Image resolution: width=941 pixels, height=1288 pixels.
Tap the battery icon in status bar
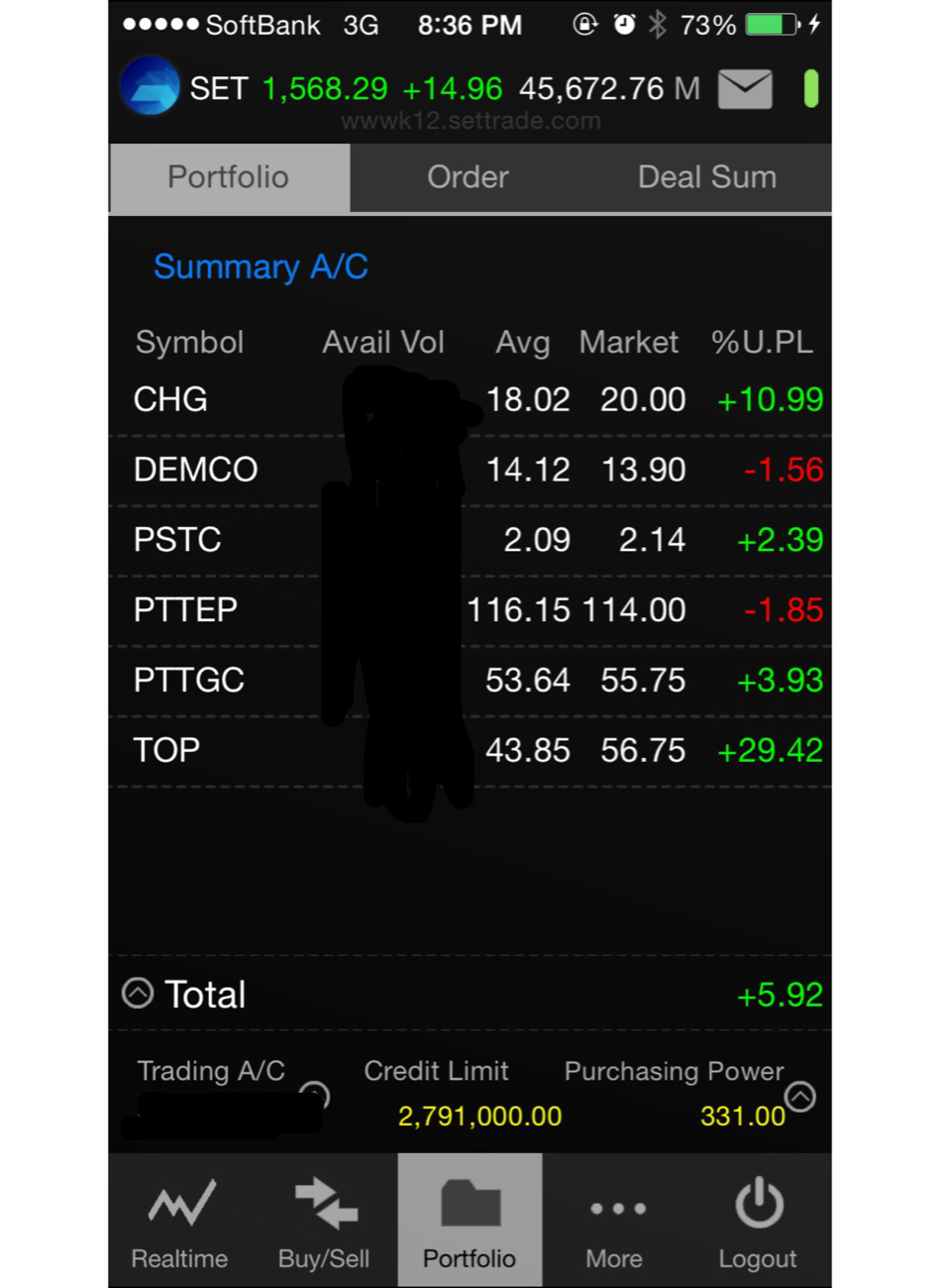(x=772, y=25)
